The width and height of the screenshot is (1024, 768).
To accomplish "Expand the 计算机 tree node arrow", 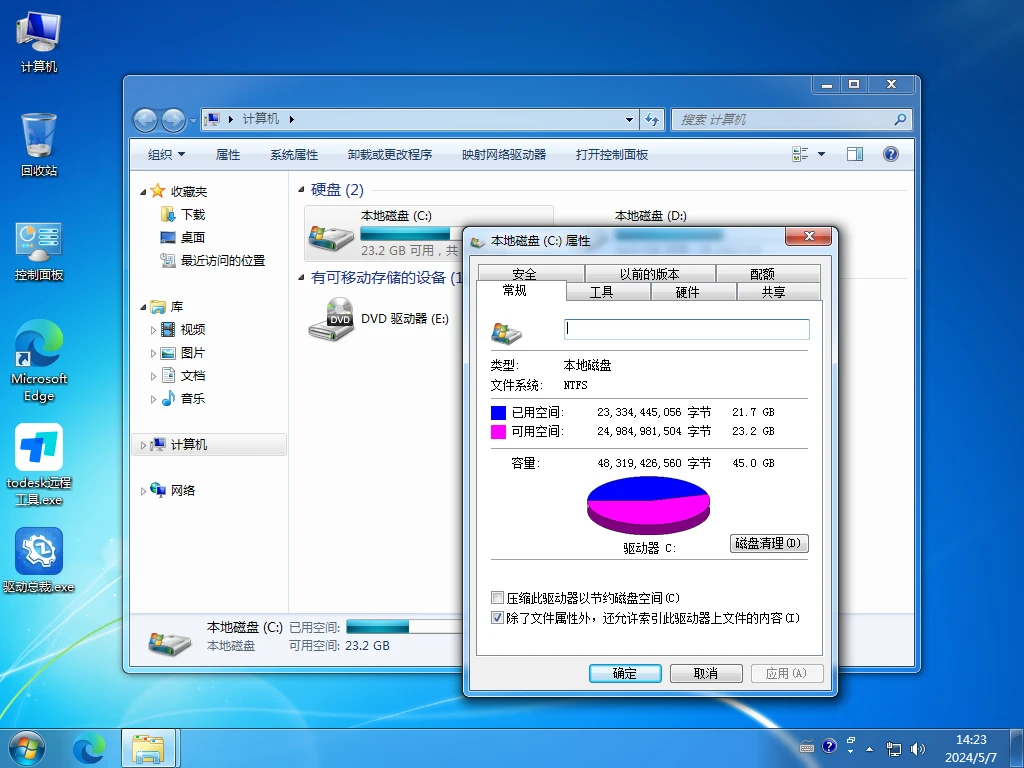I will point(143,445).
